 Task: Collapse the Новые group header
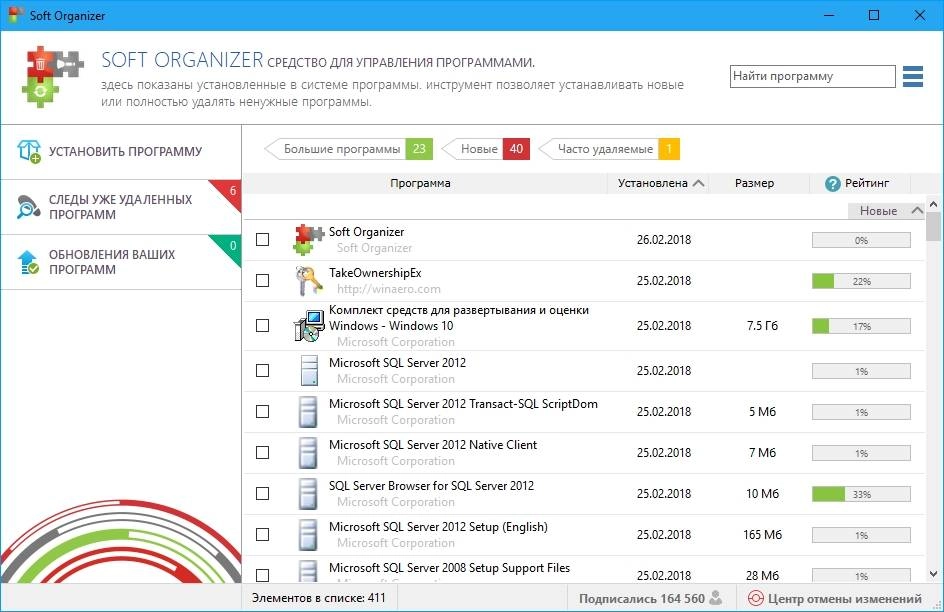886,211
